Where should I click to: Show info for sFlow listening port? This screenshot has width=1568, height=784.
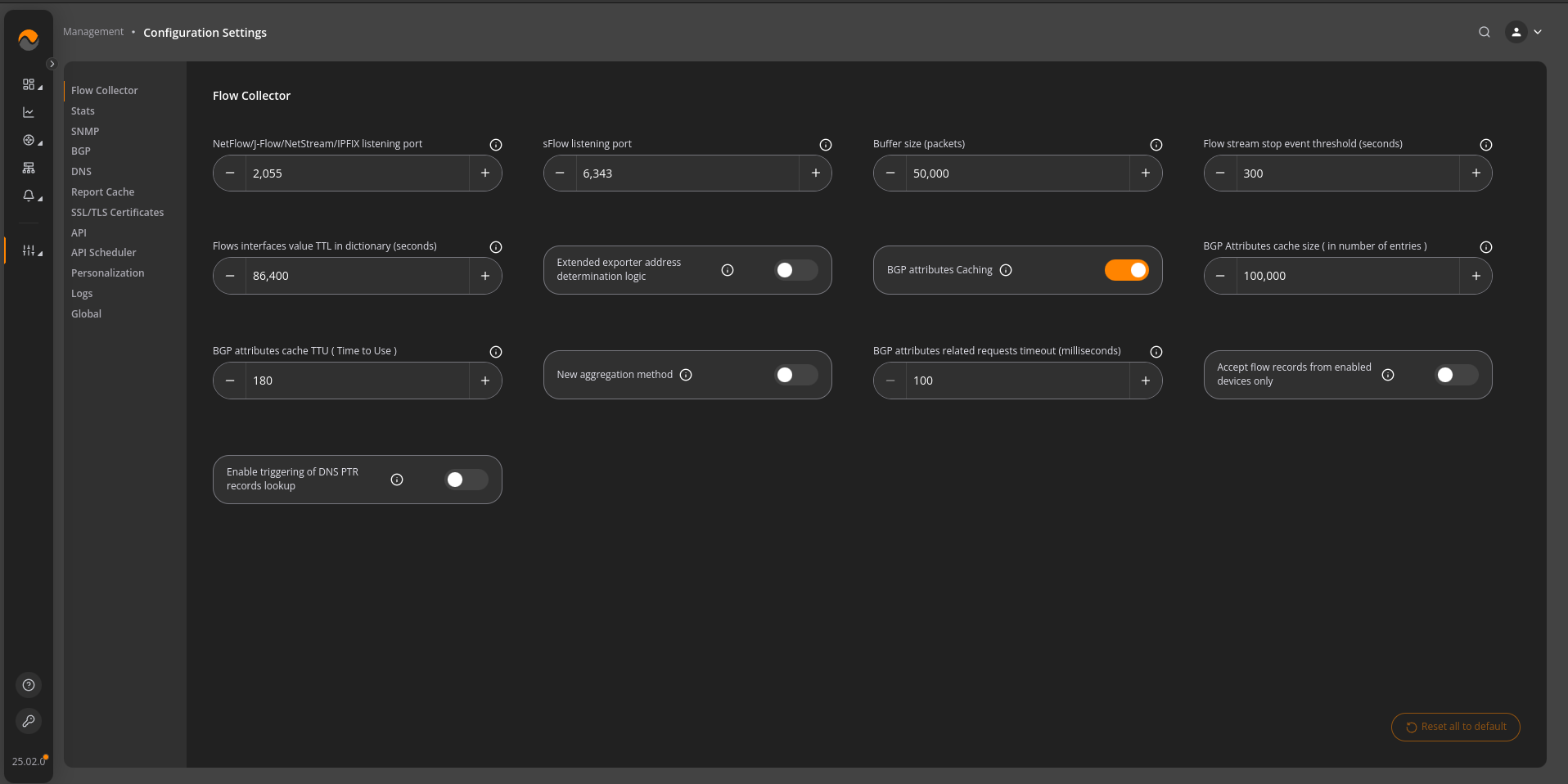(826, 145)
